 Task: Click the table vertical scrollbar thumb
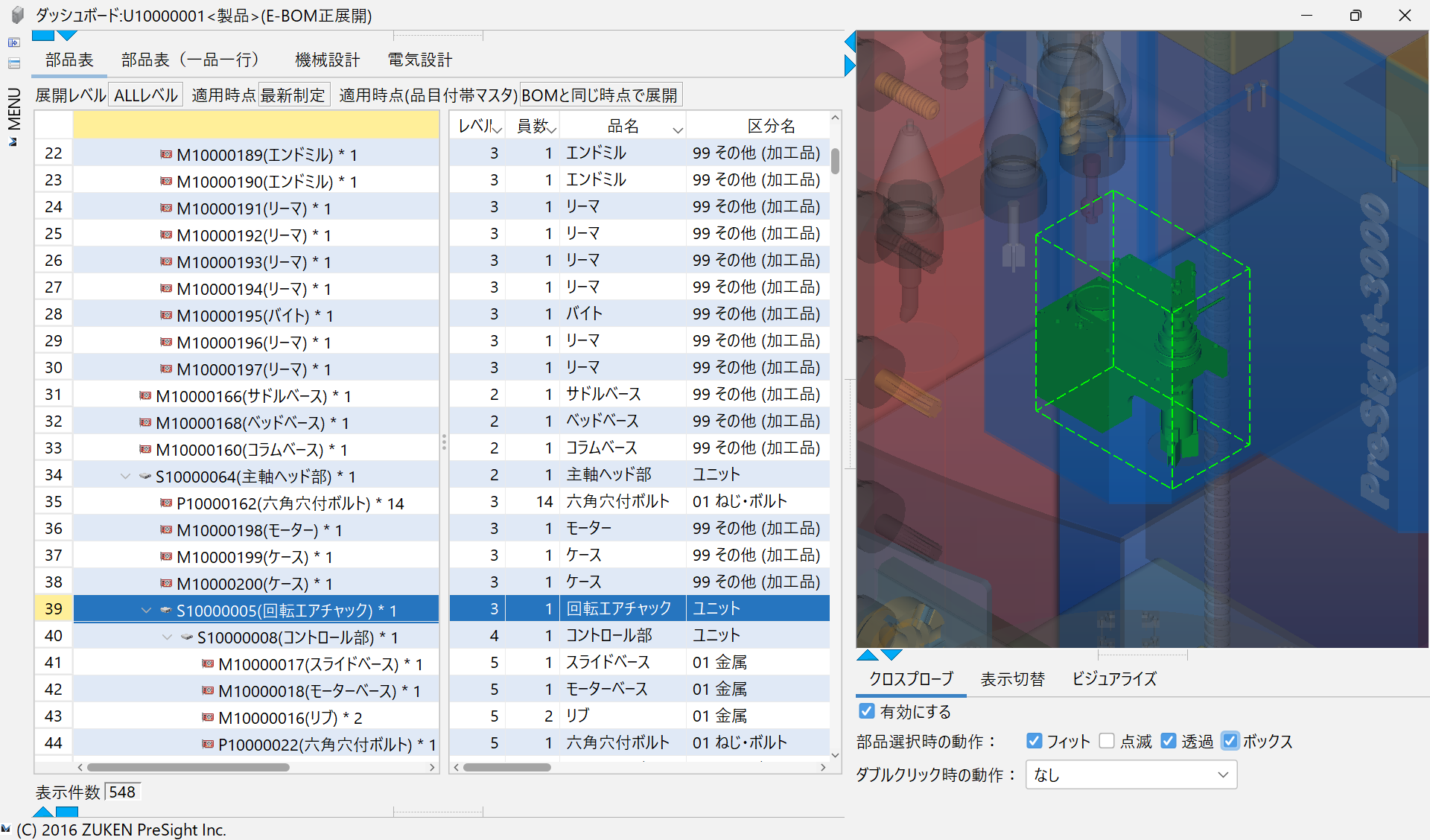click(835, 161)
